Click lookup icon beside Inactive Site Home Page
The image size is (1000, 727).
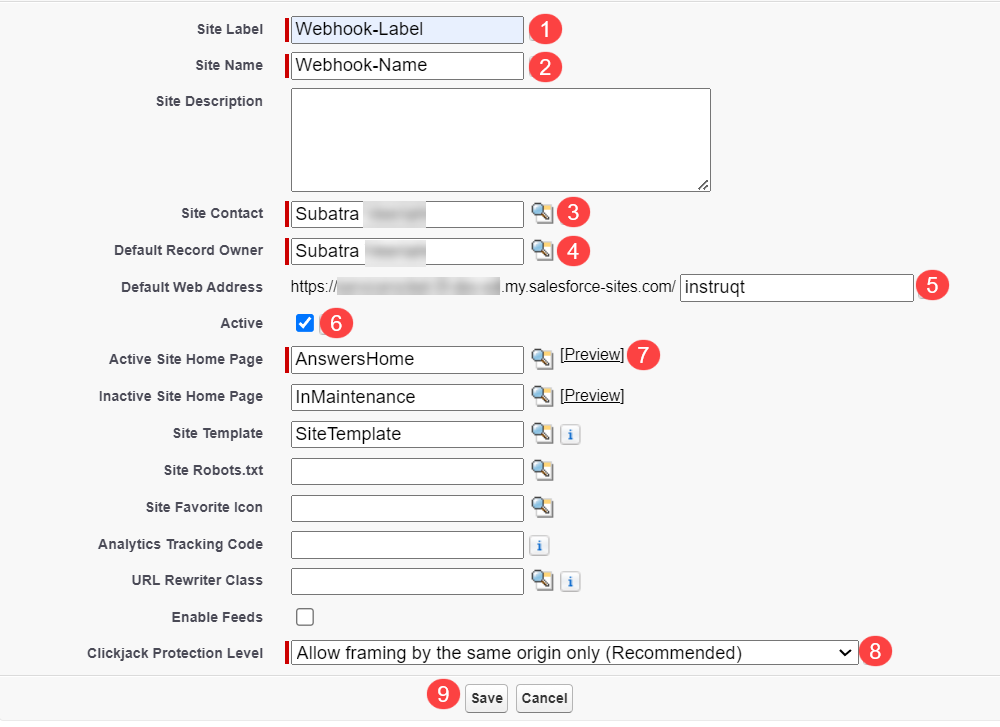[x=541, y=396]
